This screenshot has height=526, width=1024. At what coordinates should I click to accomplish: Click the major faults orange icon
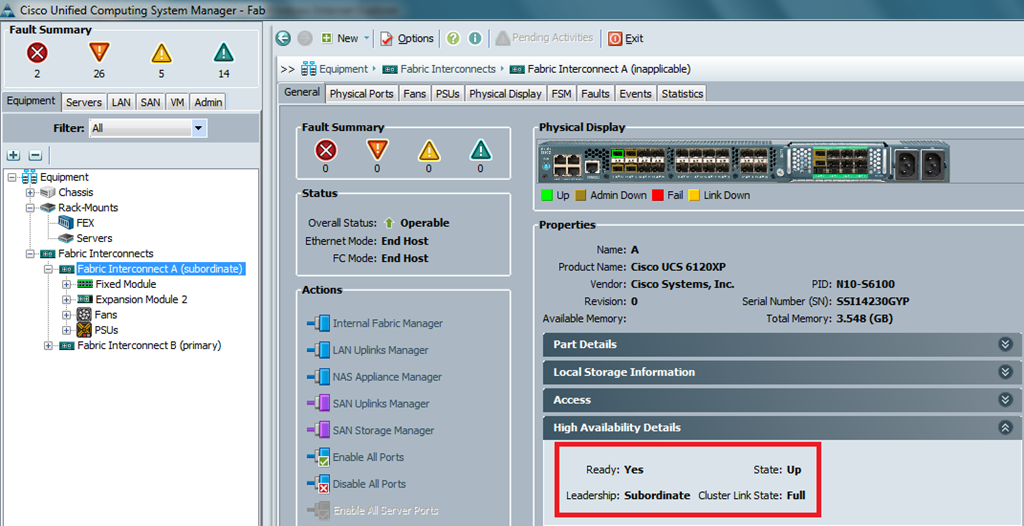(x=99, y=53)
